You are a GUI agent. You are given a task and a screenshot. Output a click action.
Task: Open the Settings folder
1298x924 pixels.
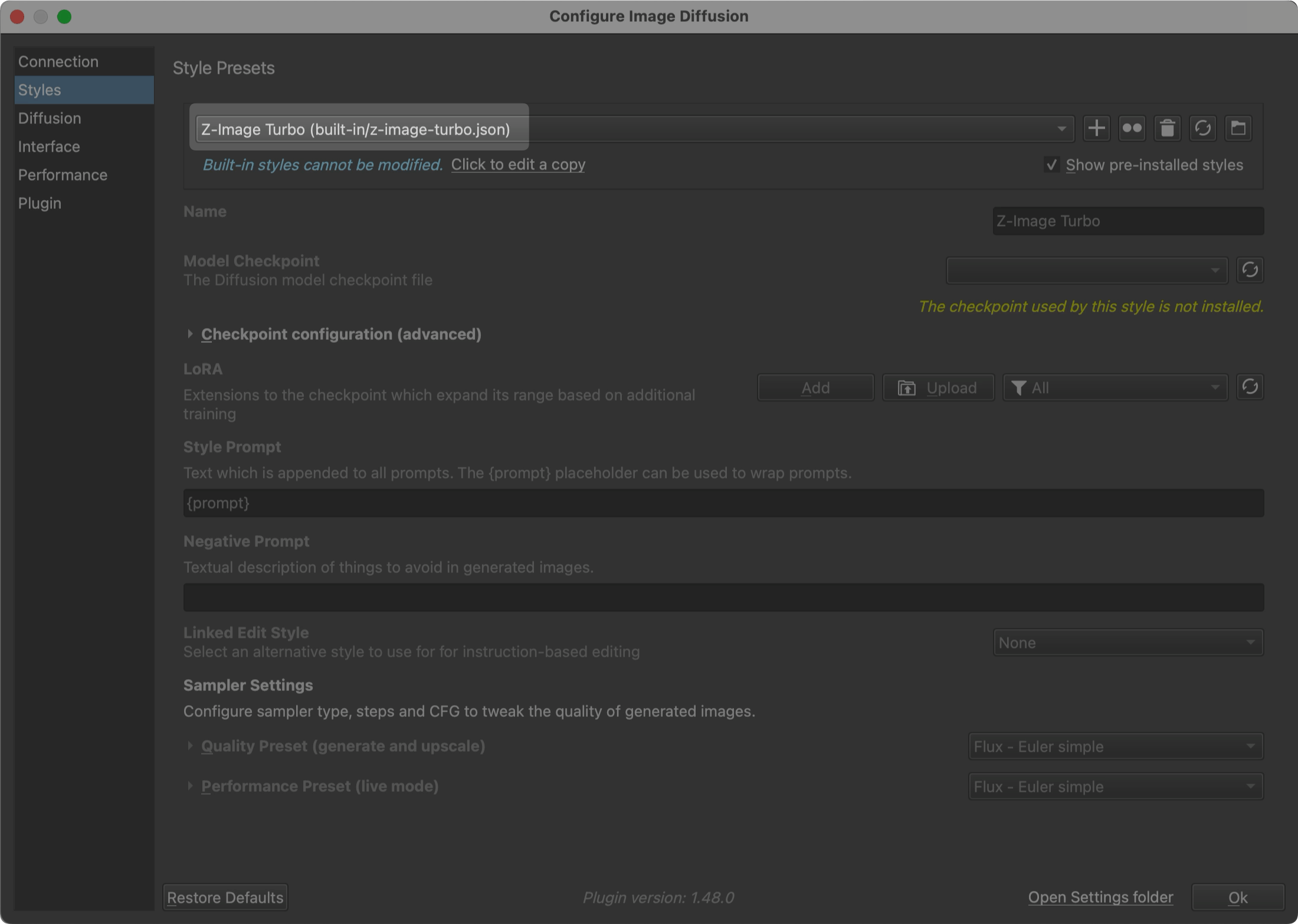pyautogui.click(x=1100, y=896)
